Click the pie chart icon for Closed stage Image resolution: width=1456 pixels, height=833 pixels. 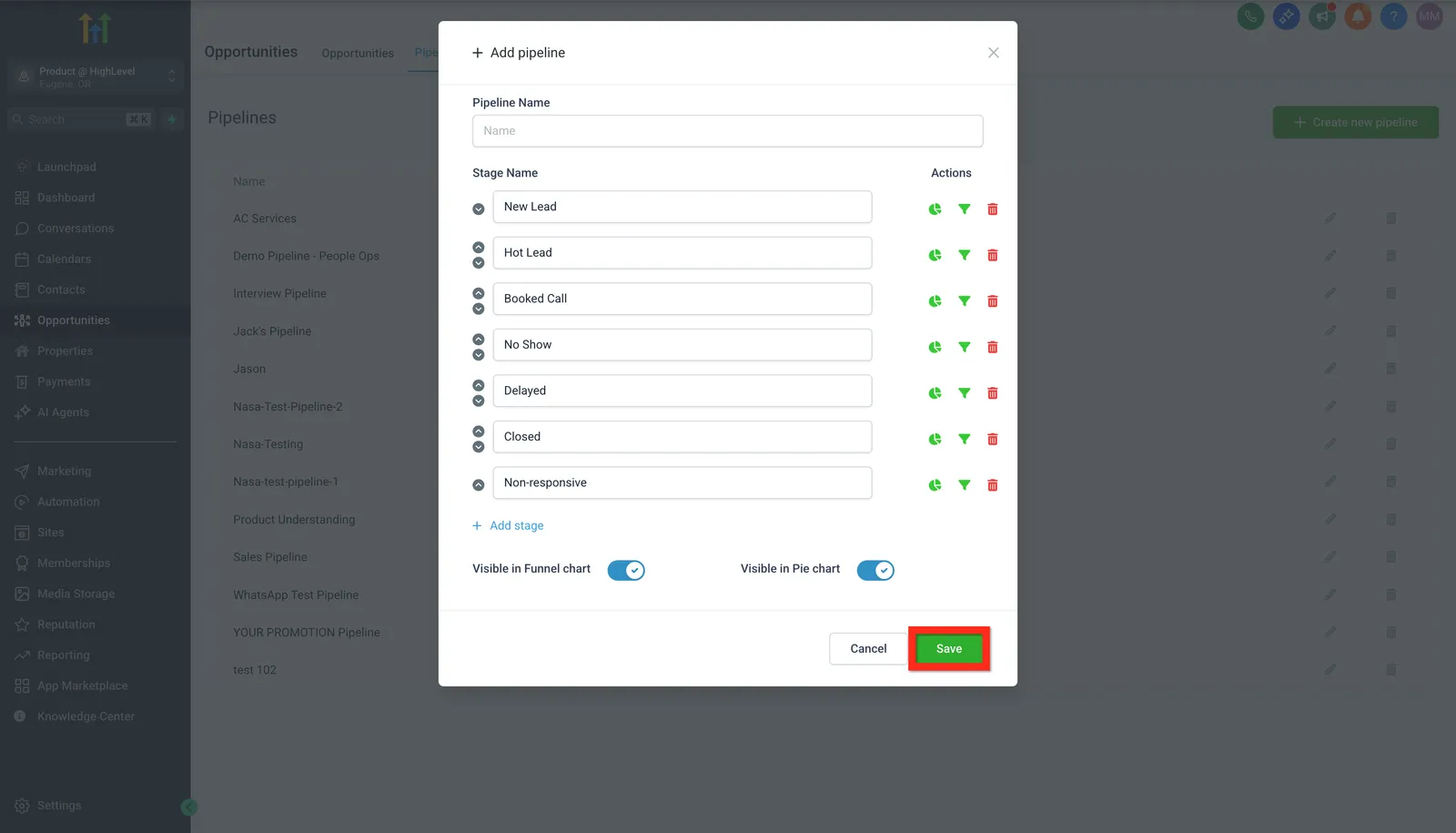coord(935,439)
